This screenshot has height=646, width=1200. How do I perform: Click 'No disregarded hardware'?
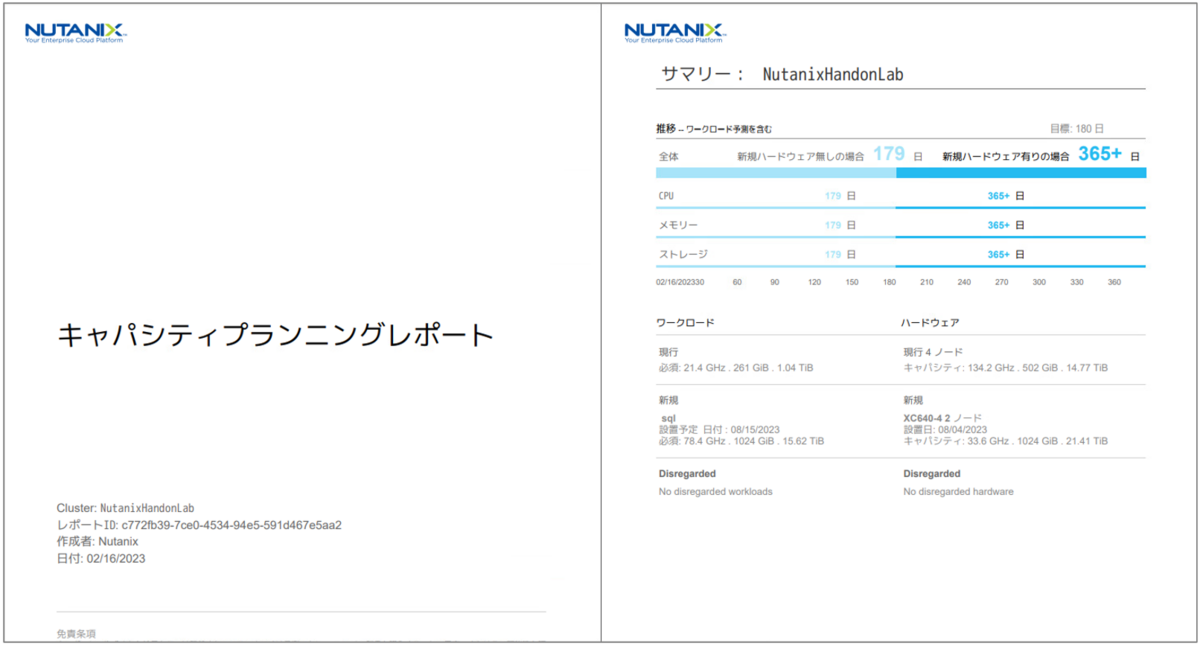pyautogui.click(x=958, y=492)
